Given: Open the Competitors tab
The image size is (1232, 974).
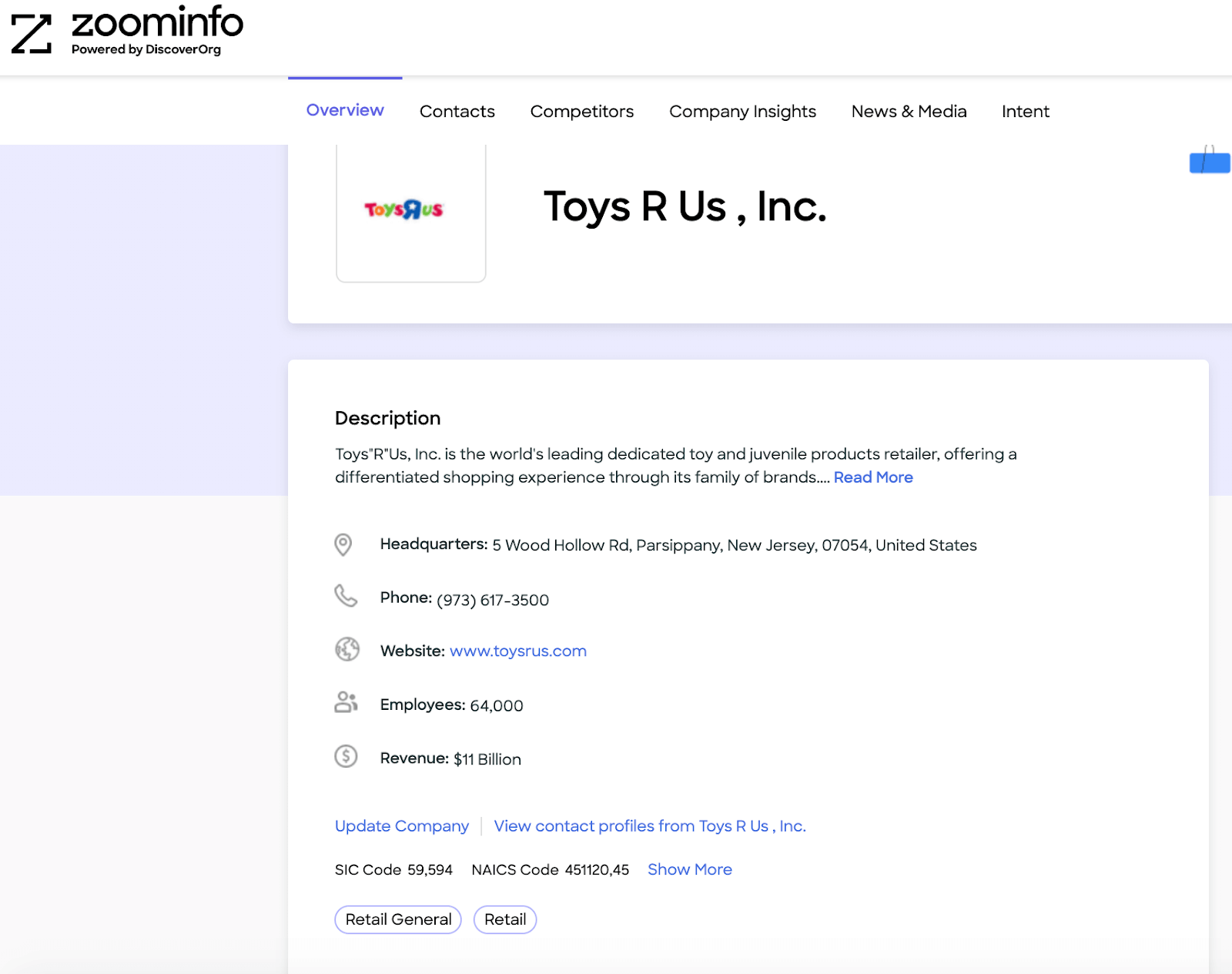Looking at the screenshot, I should [582, 112].
